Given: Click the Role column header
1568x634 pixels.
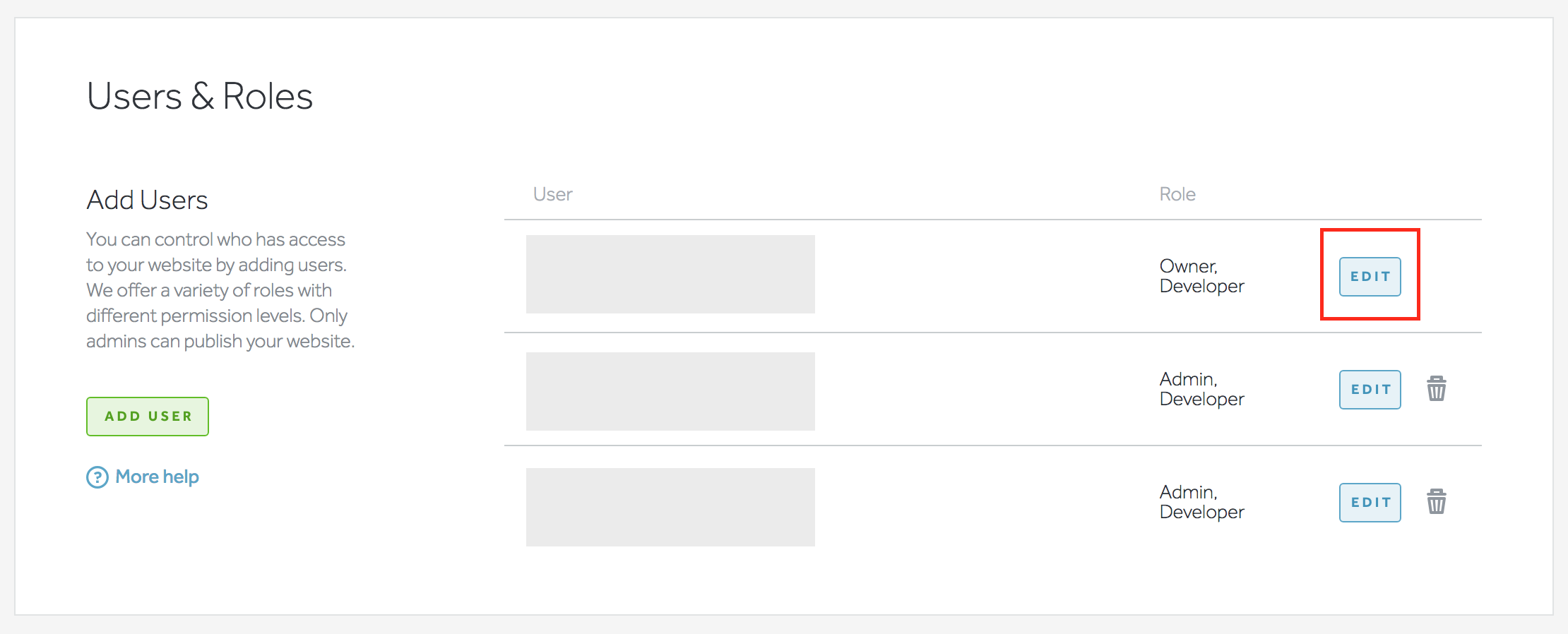Looking at the screenshot, I should (x=1177, y=194).
